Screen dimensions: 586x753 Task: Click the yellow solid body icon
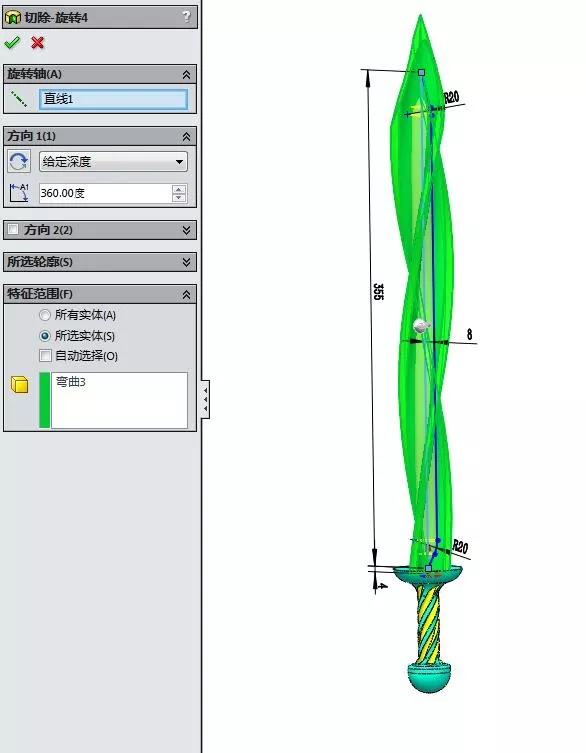tap(20, 385)
